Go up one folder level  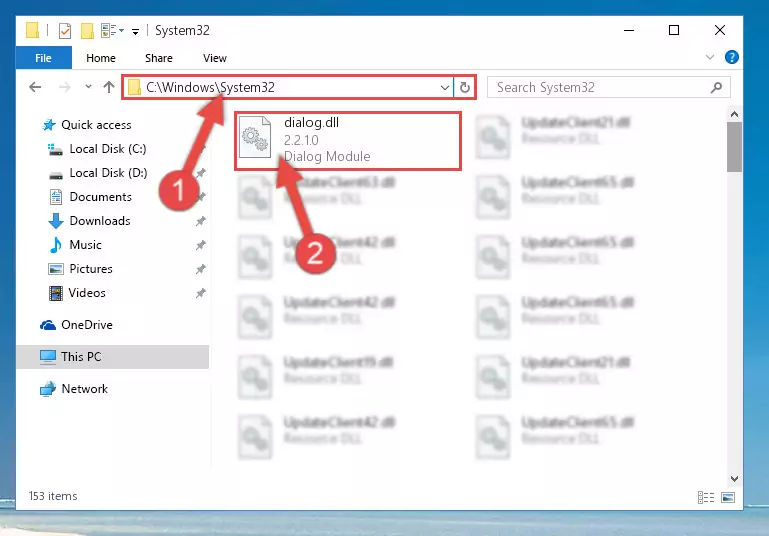point(109,87)
